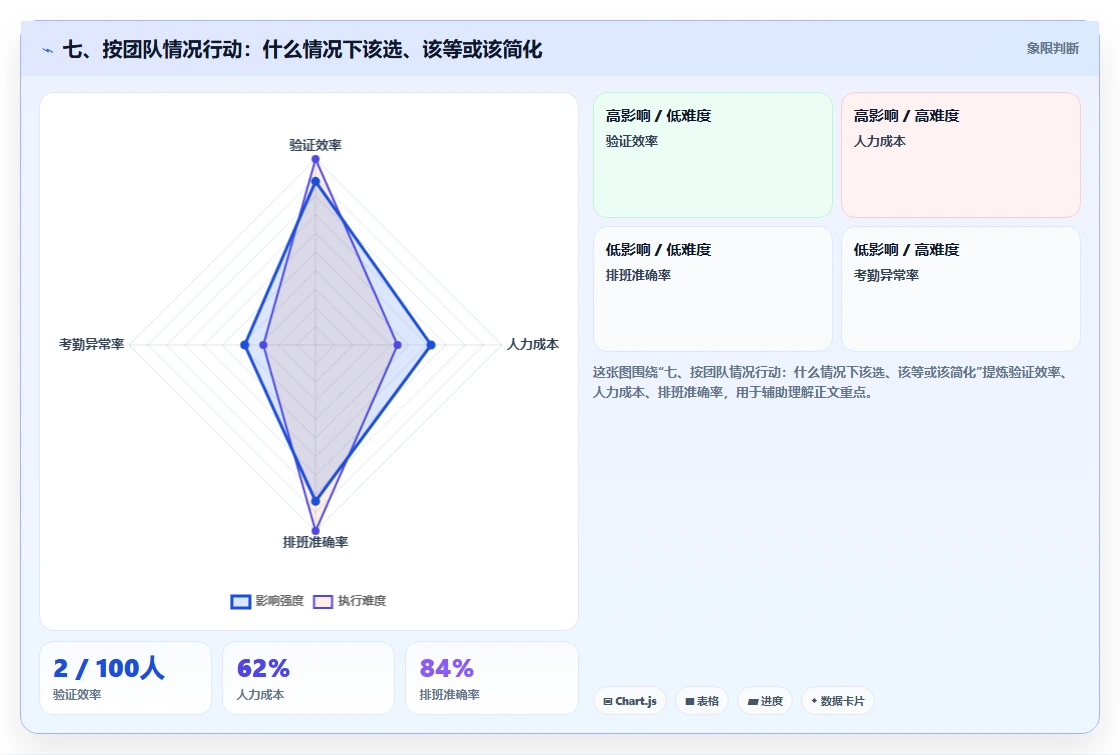Select the 表格 tag chip
The height and width of the screenshot is (755, 1120).
coord(702,701)
